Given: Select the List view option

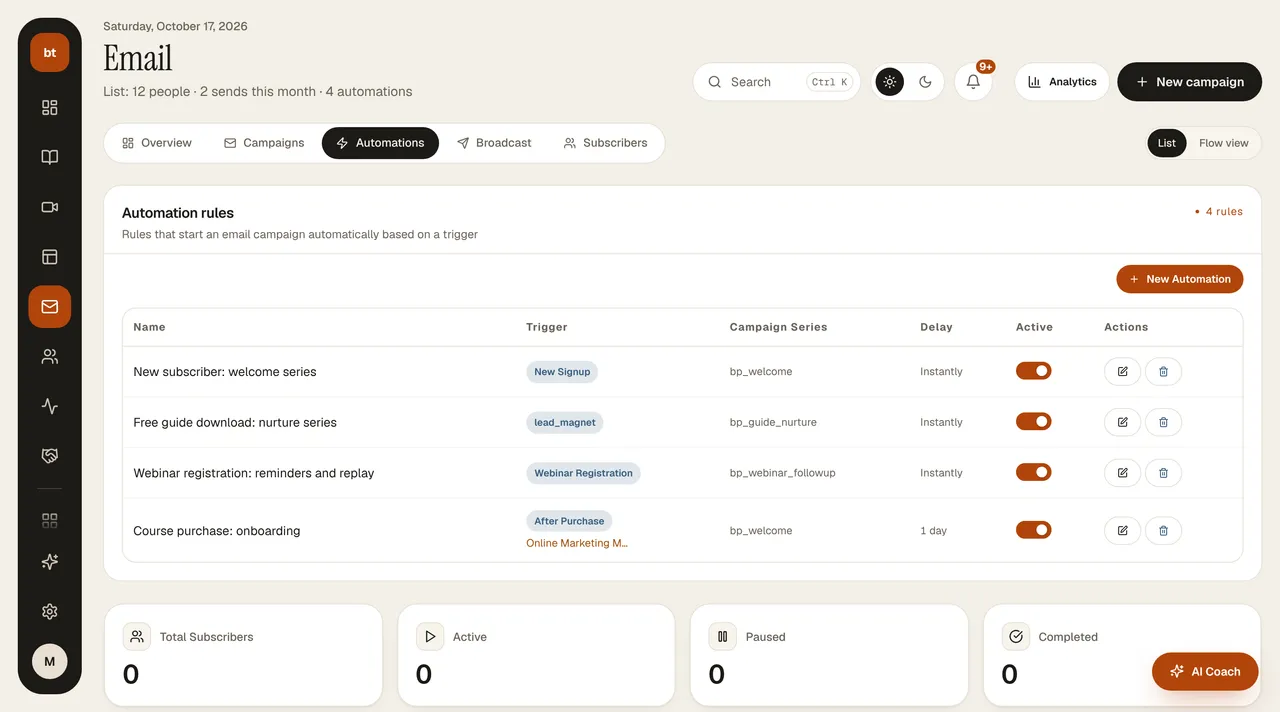Looking at the screenshot, I should 1167,143.
